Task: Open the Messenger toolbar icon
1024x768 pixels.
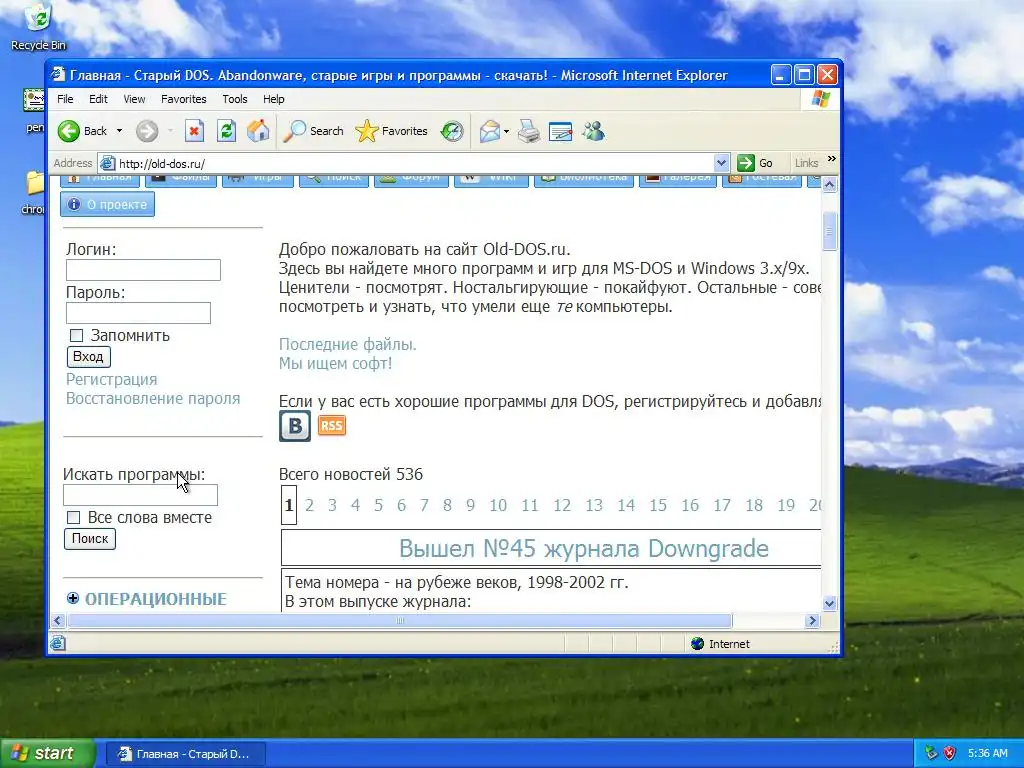Action: click(593, 131)
